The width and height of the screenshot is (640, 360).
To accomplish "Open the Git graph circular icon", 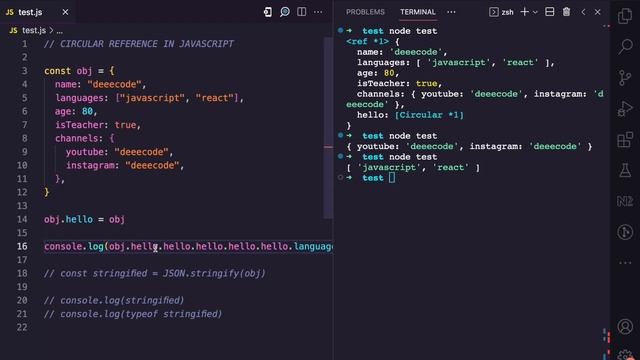I will 625,232.
